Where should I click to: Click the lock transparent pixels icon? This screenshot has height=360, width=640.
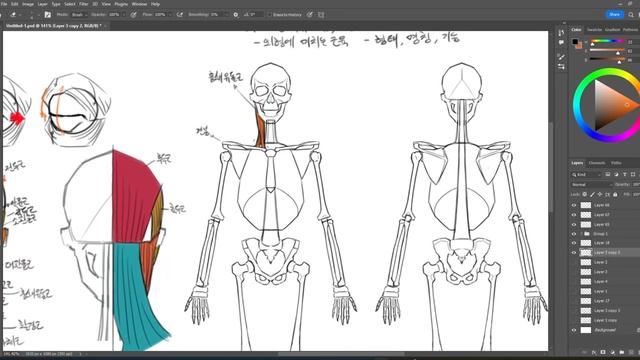[584, 194]
